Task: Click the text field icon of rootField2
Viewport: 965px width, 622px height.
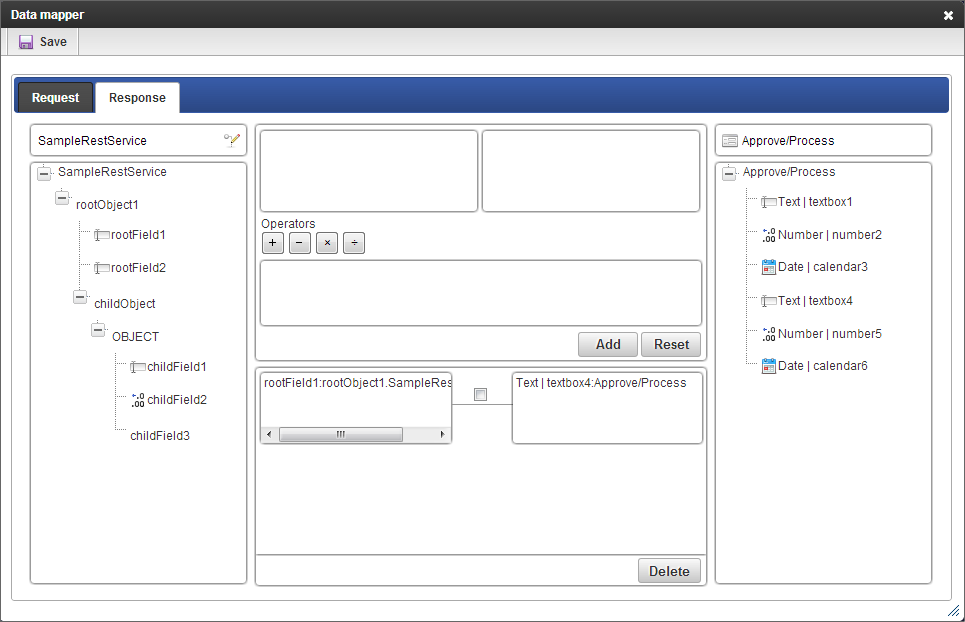Action: pyautogui.click(x=102, y=268)
